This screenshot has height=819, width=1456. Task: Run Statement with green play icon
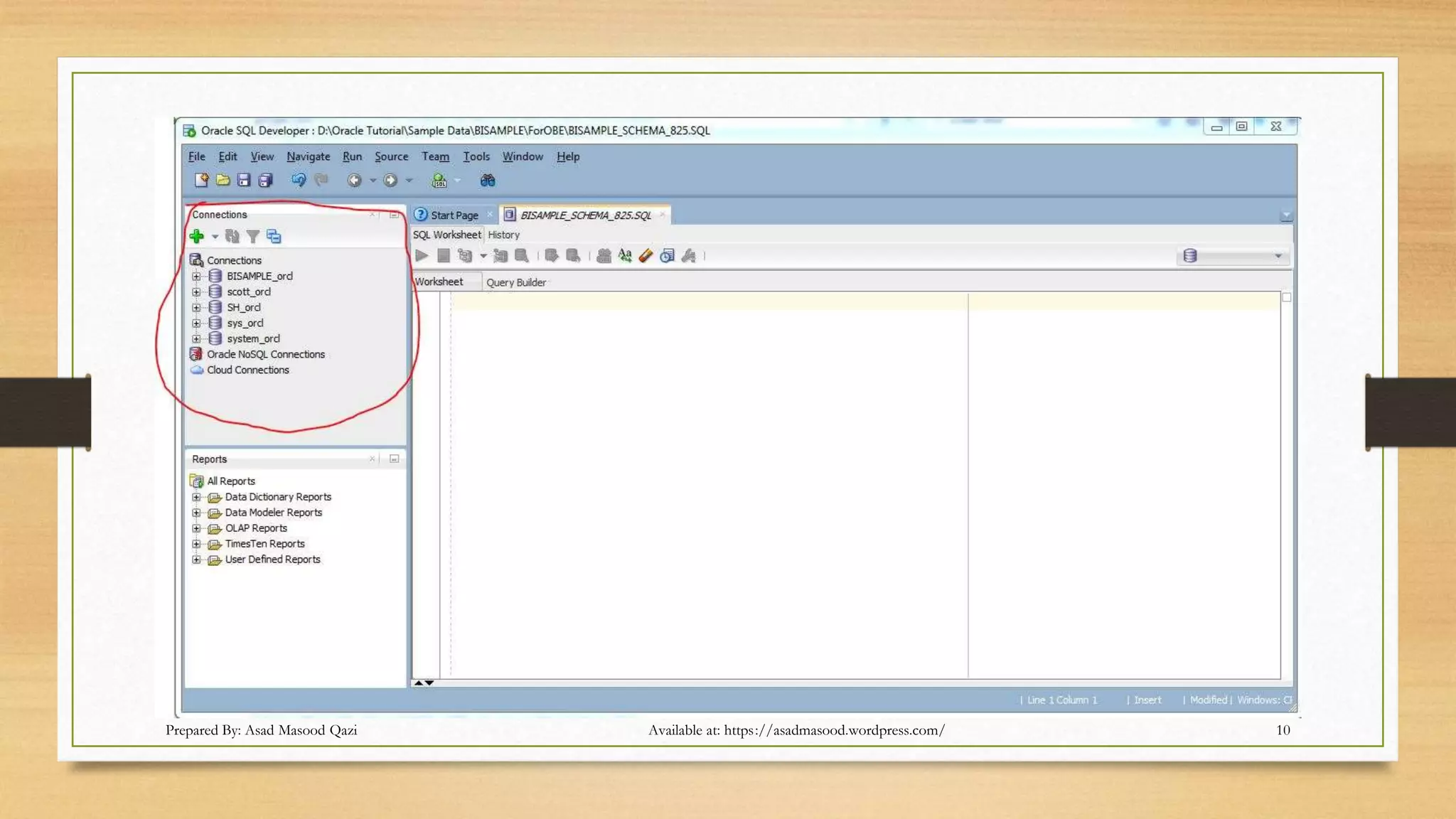[x=422, y=256]
